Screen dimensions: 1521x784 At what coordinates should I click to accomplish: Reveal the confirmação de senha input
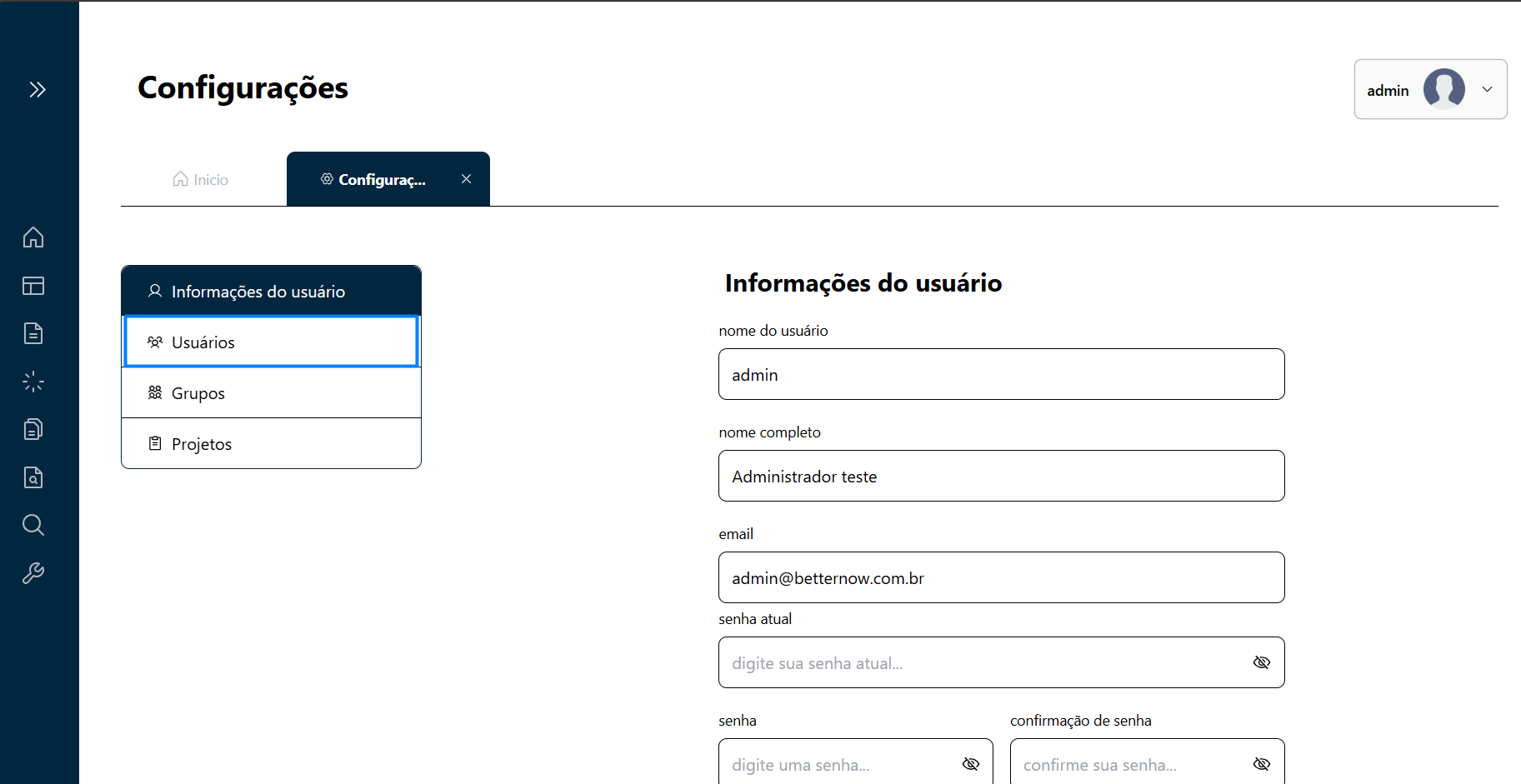pyautogui.click(x=1261, y=763)
